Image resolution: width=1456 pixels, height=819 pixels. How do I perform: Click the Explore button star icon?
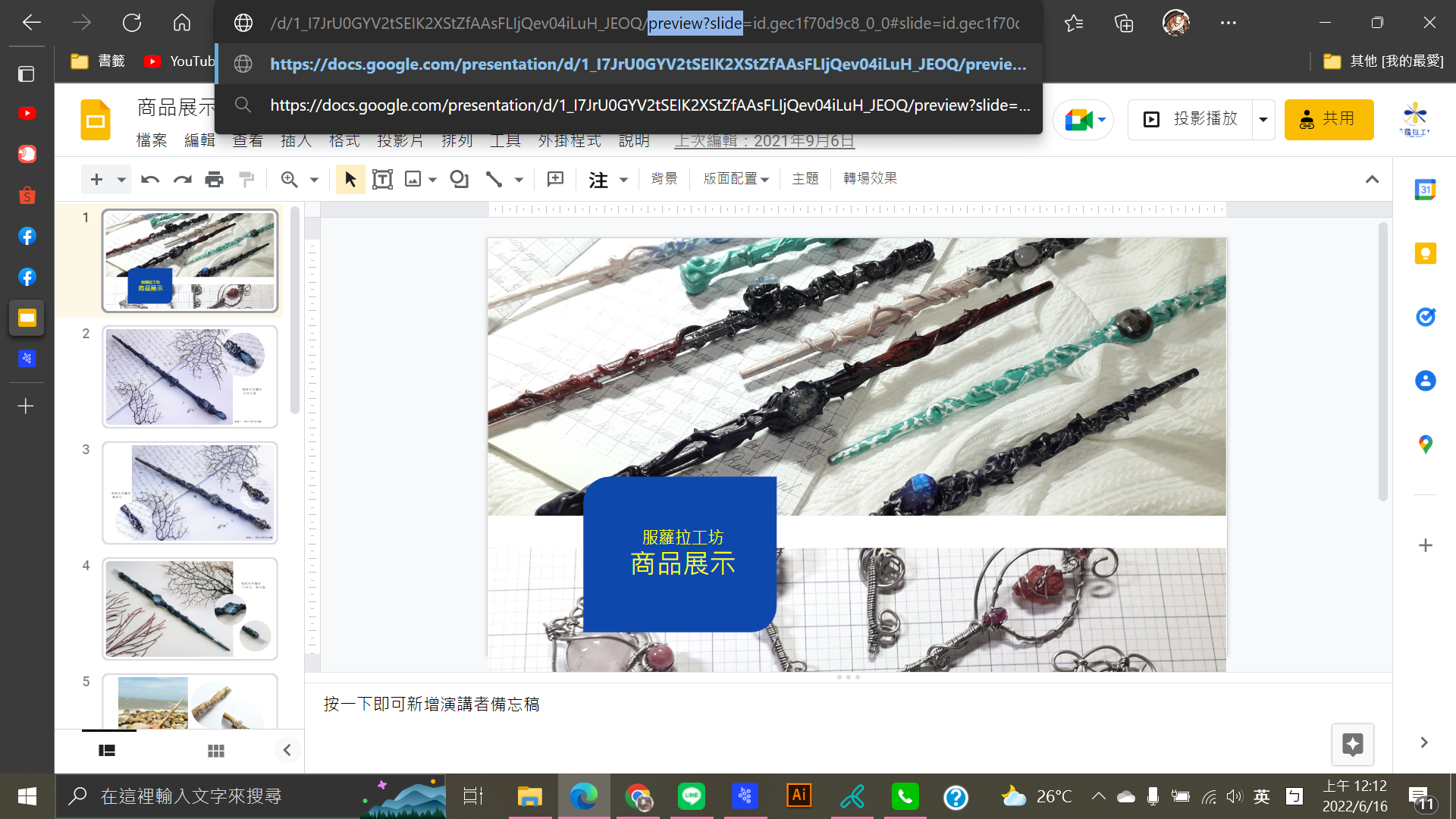click(x=1353, y=745)
